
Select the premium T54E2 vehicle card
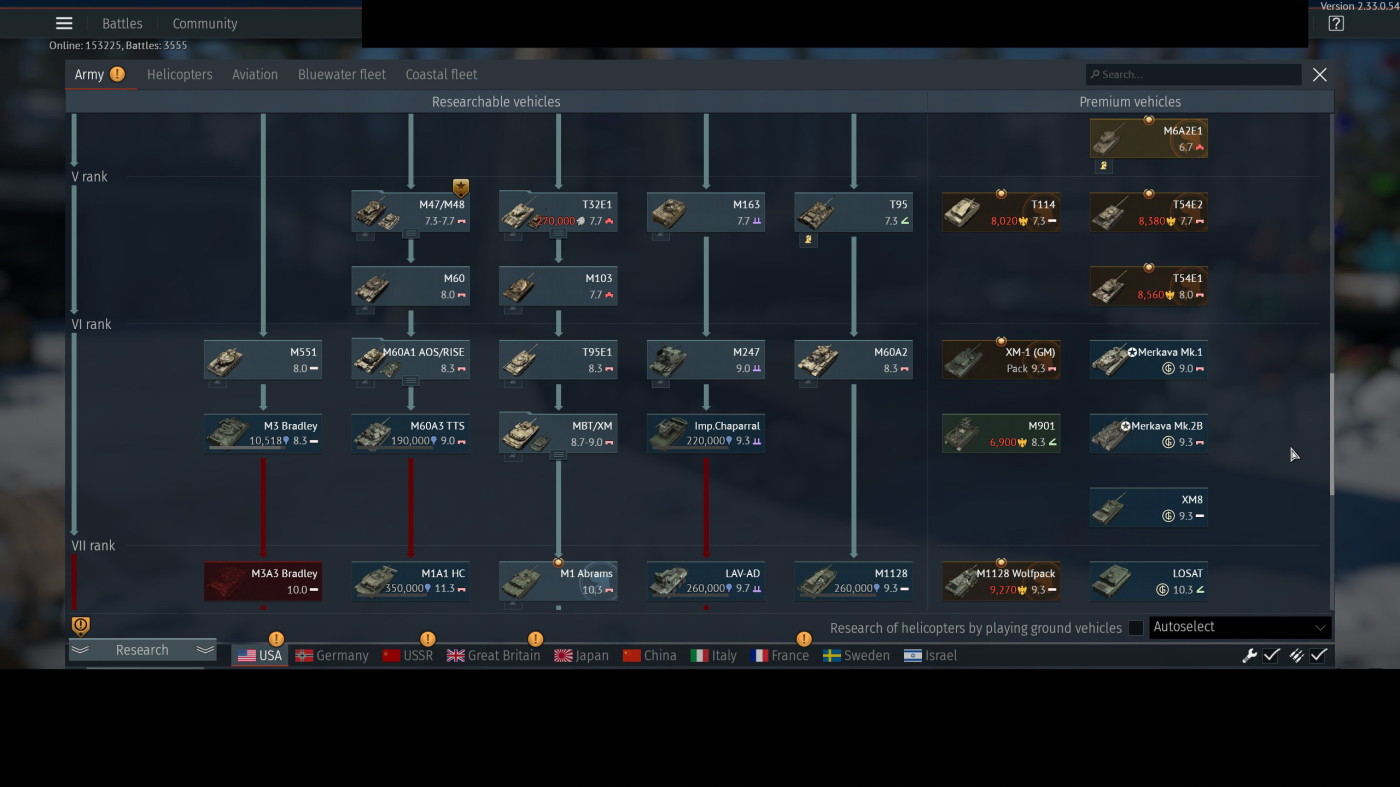tap(1149, 213)
